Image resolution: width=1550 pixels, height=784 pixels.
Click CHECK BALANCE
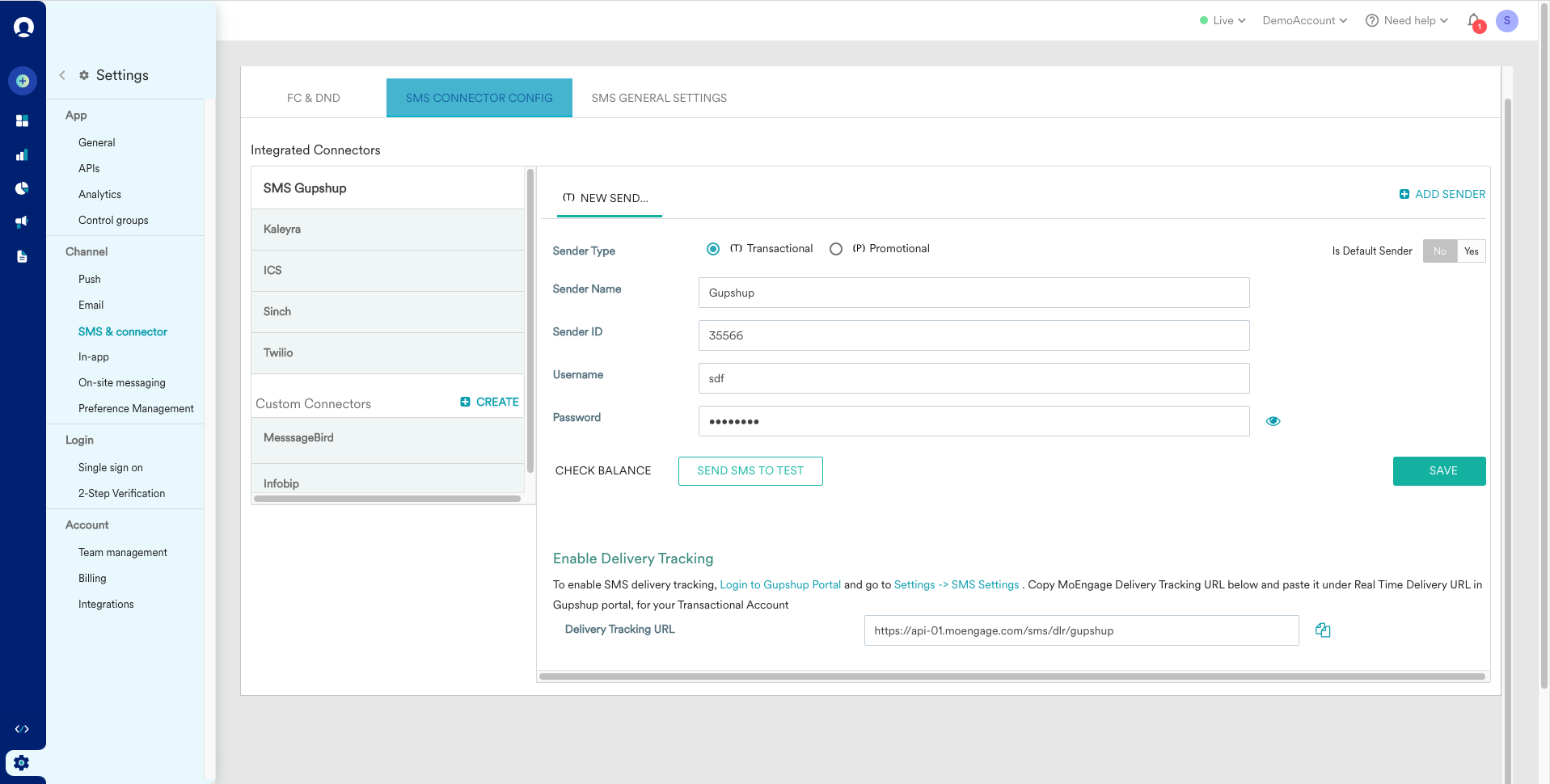point(603,470)
